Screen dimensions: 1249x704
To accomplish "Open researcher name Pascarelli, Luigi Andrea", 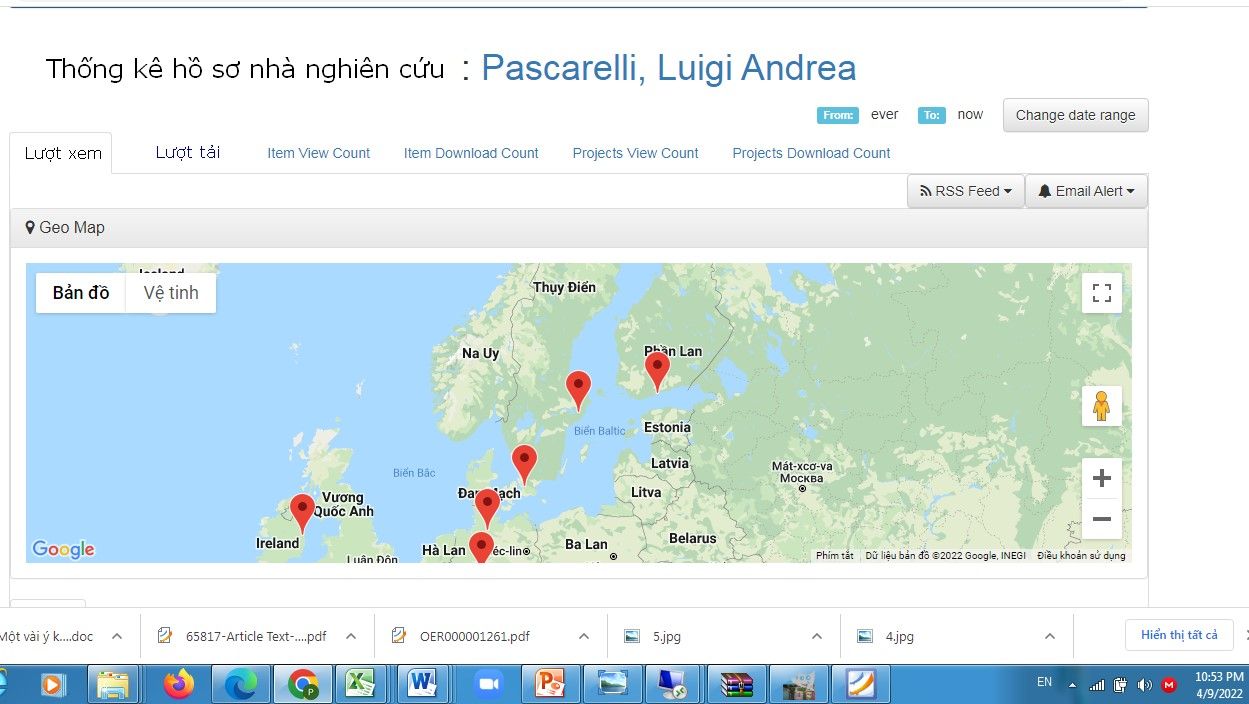I will coord(669,68).
